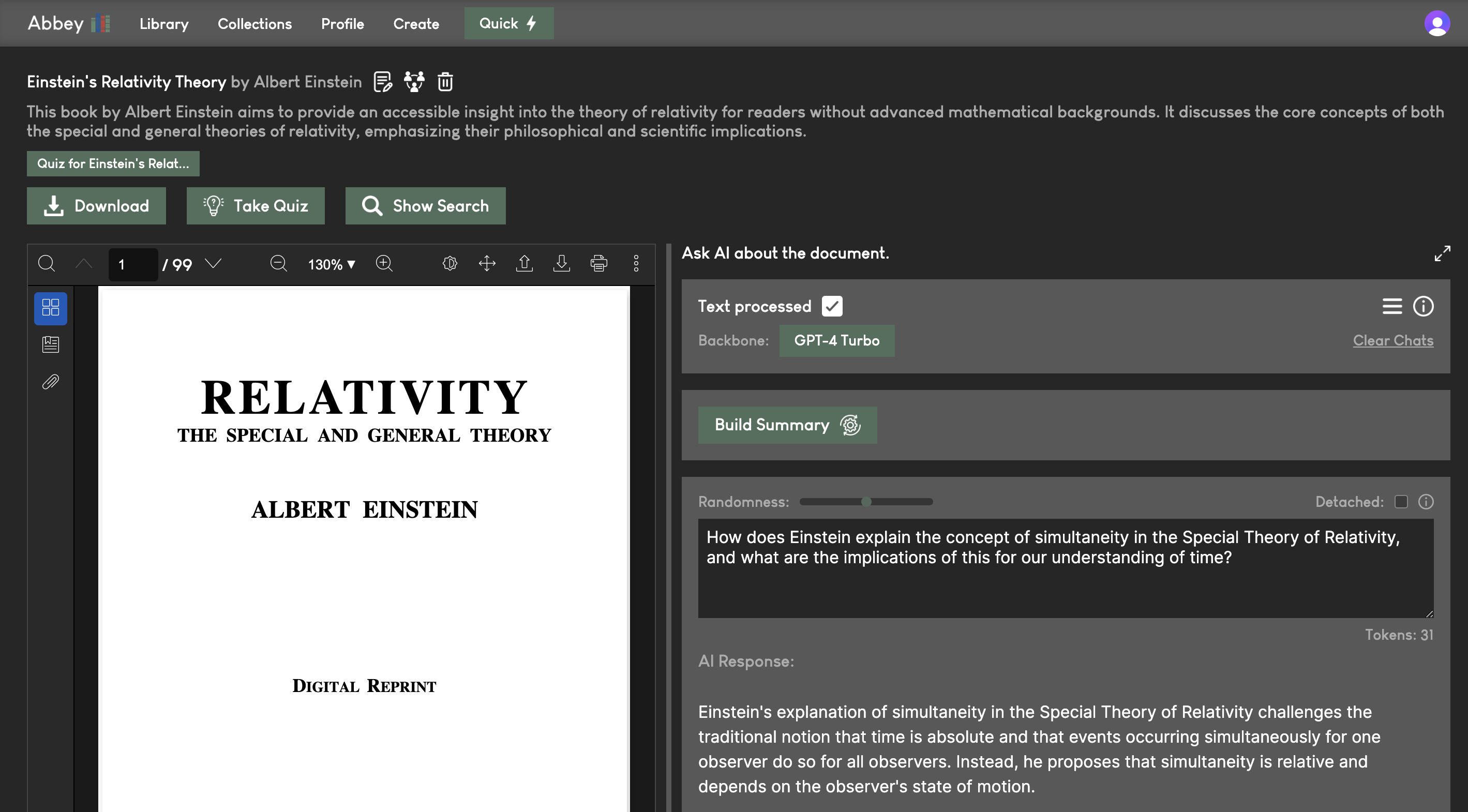Screen dimensions: 1468x812
Task: Adjust the Randomness slider handle
Action: coord(866,502)
